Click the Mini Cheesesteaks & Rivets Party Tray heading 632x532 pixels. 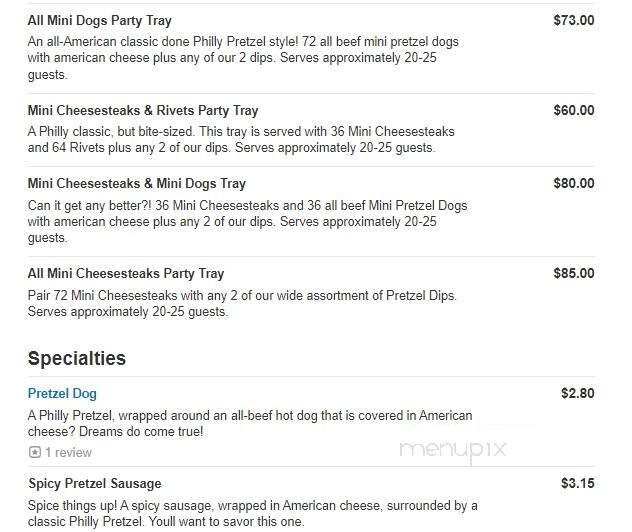pos(142,111)
